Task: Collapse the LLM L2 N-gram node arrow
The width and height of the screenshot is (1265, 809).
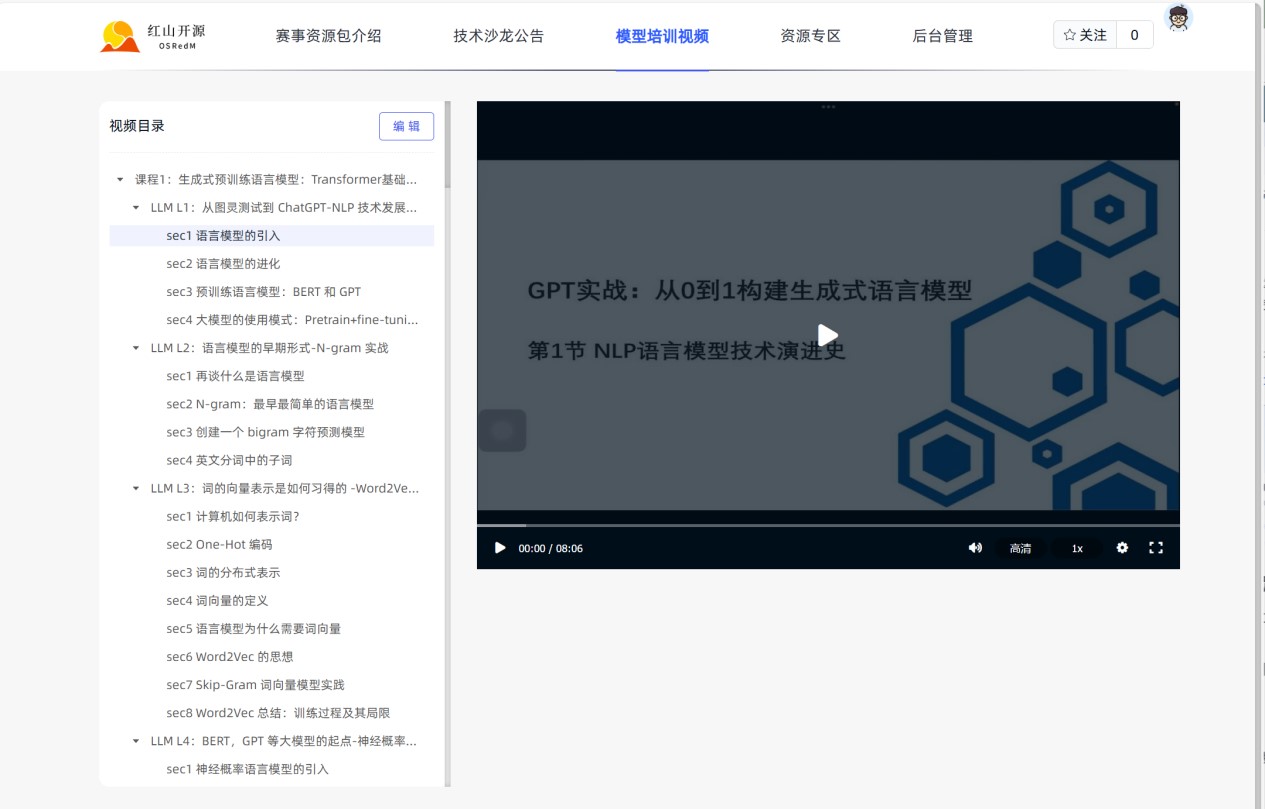Action: [x=136, y=348]
